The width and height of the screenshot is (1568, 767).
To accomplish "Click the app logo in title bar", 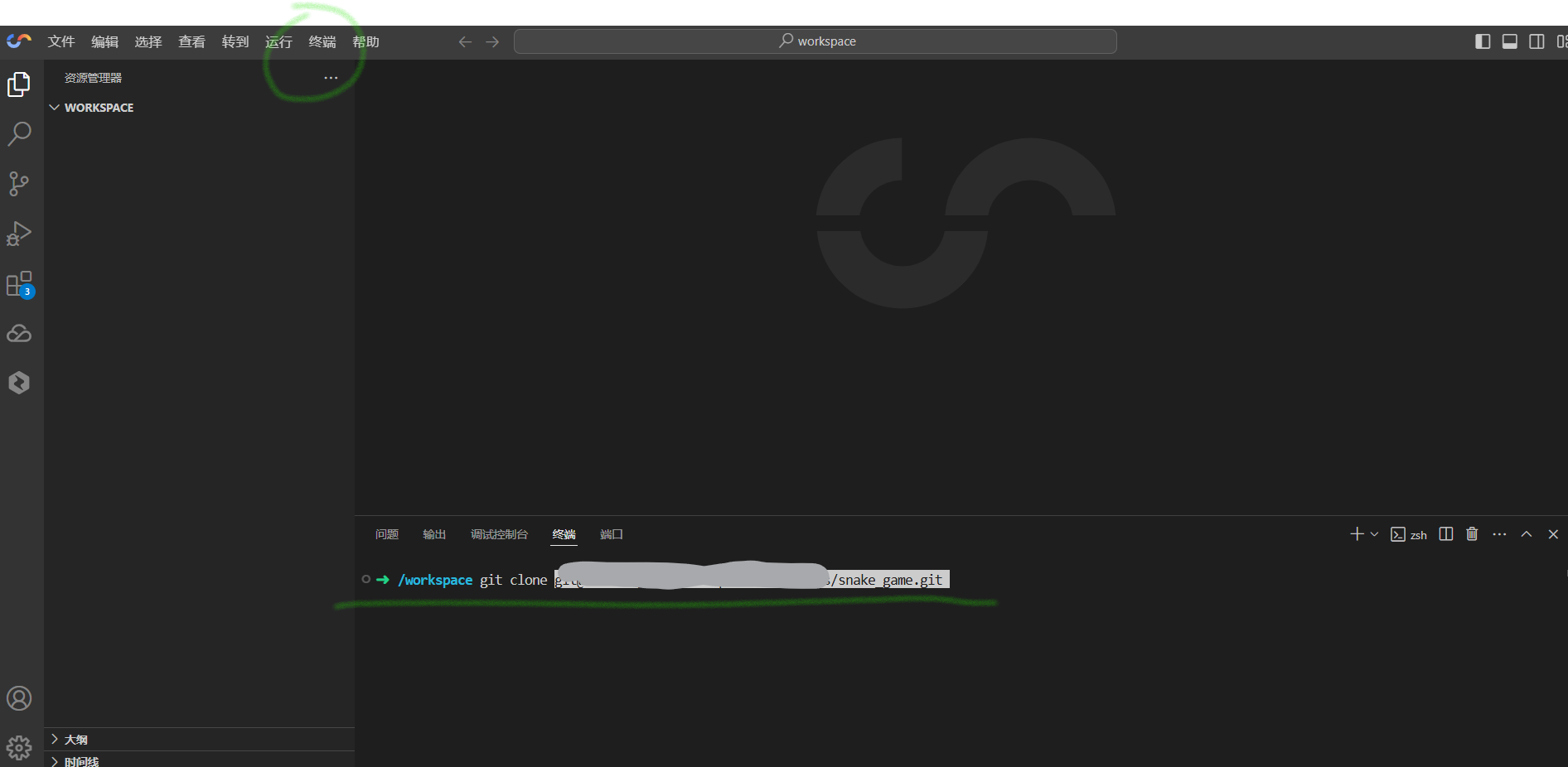I will pyautogui.click(x=19, y=41).
